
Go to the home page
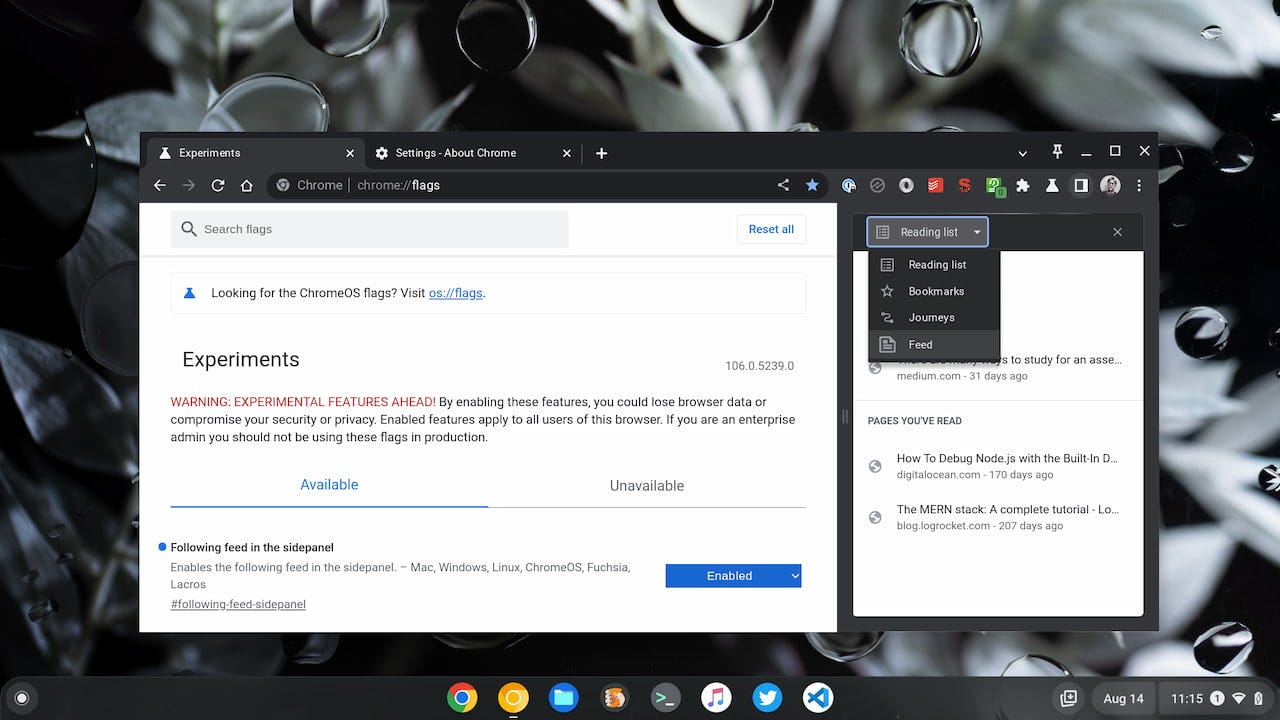(247, 185)
